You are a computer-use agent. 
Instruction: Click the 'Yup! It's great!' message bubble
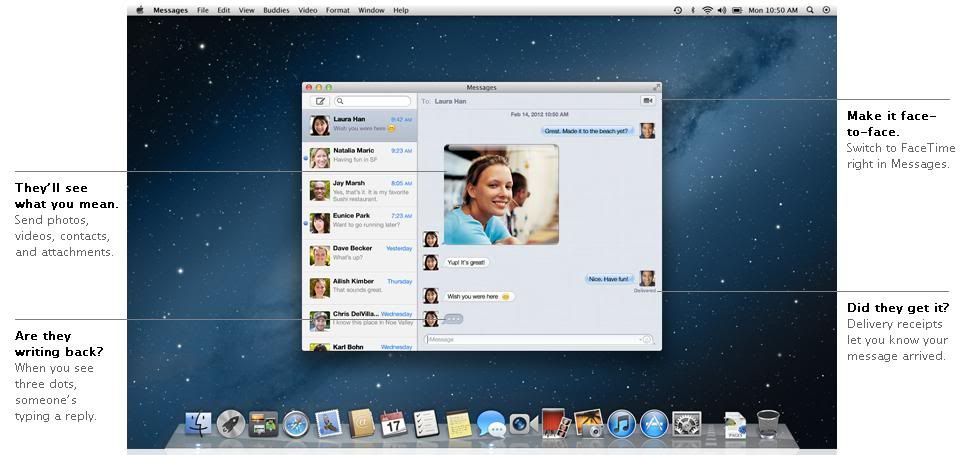pyautogui.click(x=466, y=262)
